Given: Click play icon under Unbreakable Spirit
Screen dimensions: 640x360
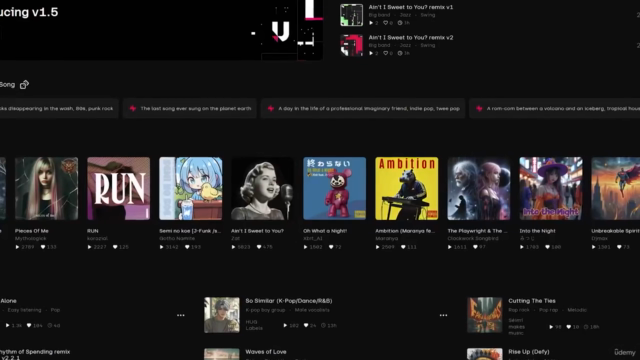Looking at the screenshot, I should [594, 247].
